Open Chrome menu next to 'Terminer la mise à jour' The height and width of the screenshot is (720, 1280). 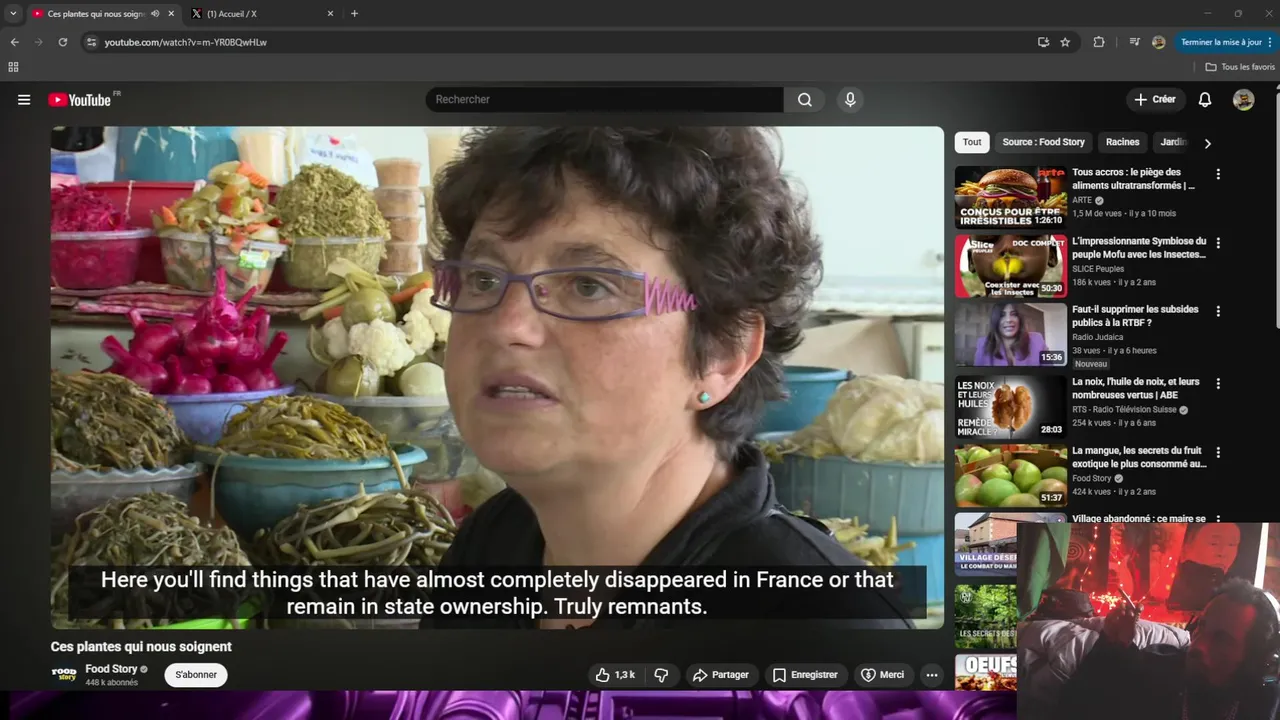tap(1270, 42)
